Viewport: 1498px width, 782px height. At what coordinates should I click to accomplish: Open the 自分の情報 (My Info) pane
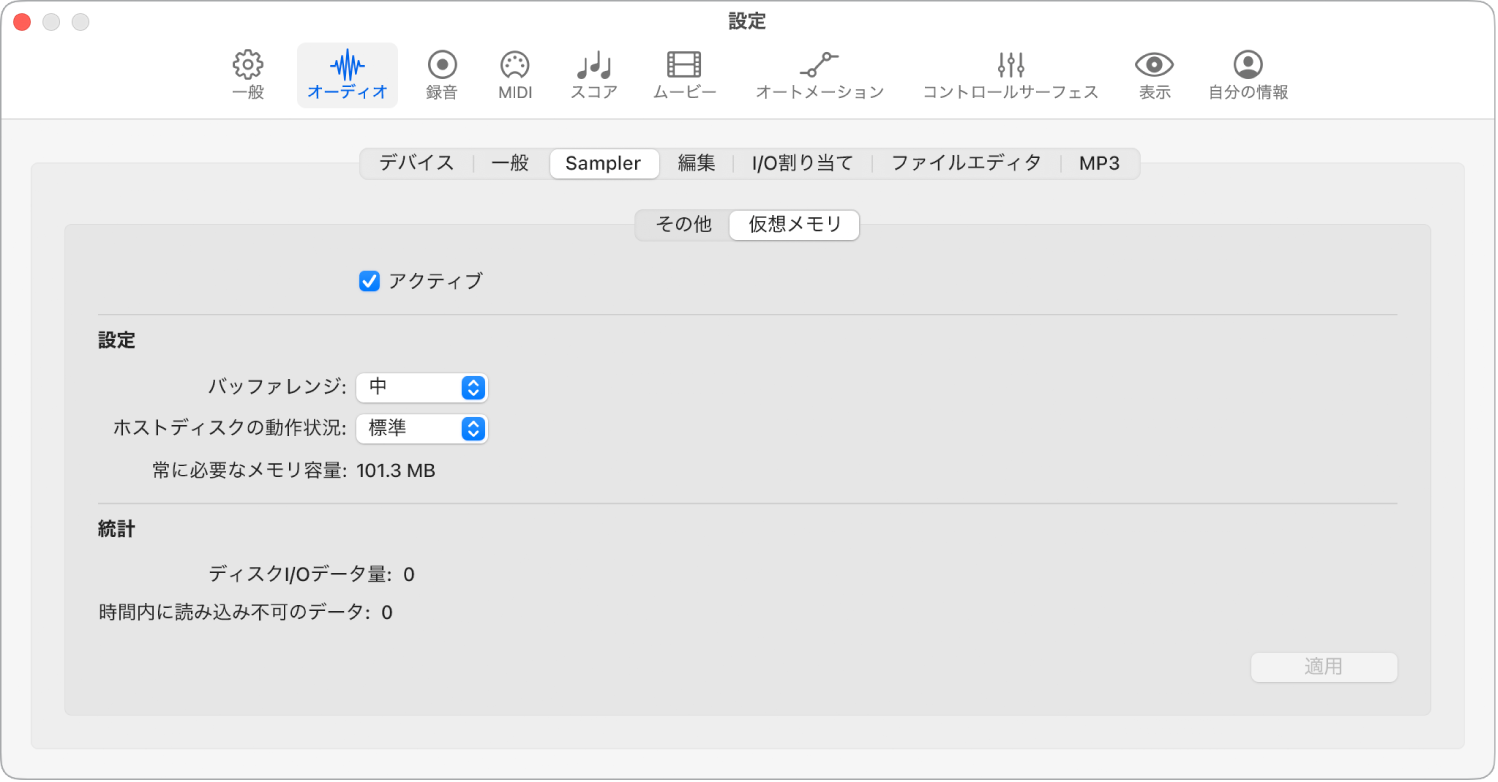click(1246, 75)
